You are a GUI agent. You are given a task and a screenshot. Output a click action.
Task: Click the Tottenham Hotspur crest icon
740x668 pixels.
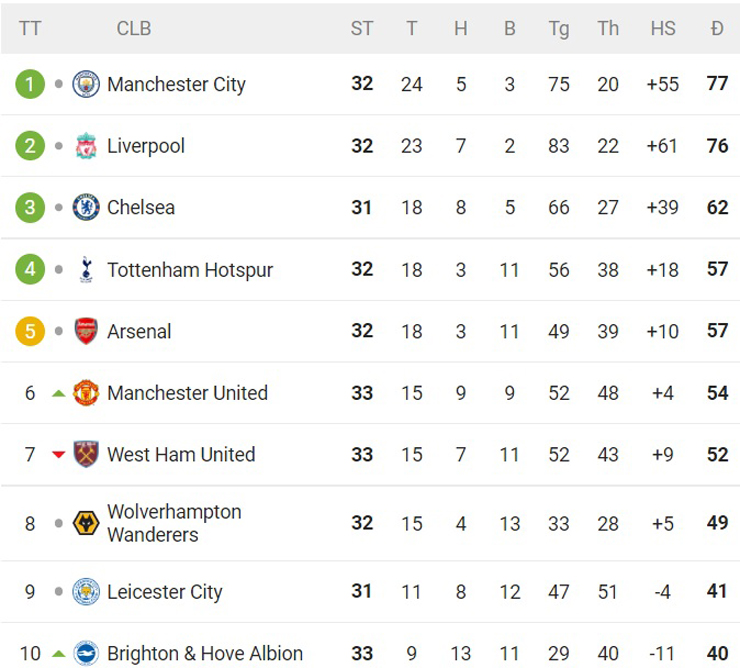(x=87, y=270)
